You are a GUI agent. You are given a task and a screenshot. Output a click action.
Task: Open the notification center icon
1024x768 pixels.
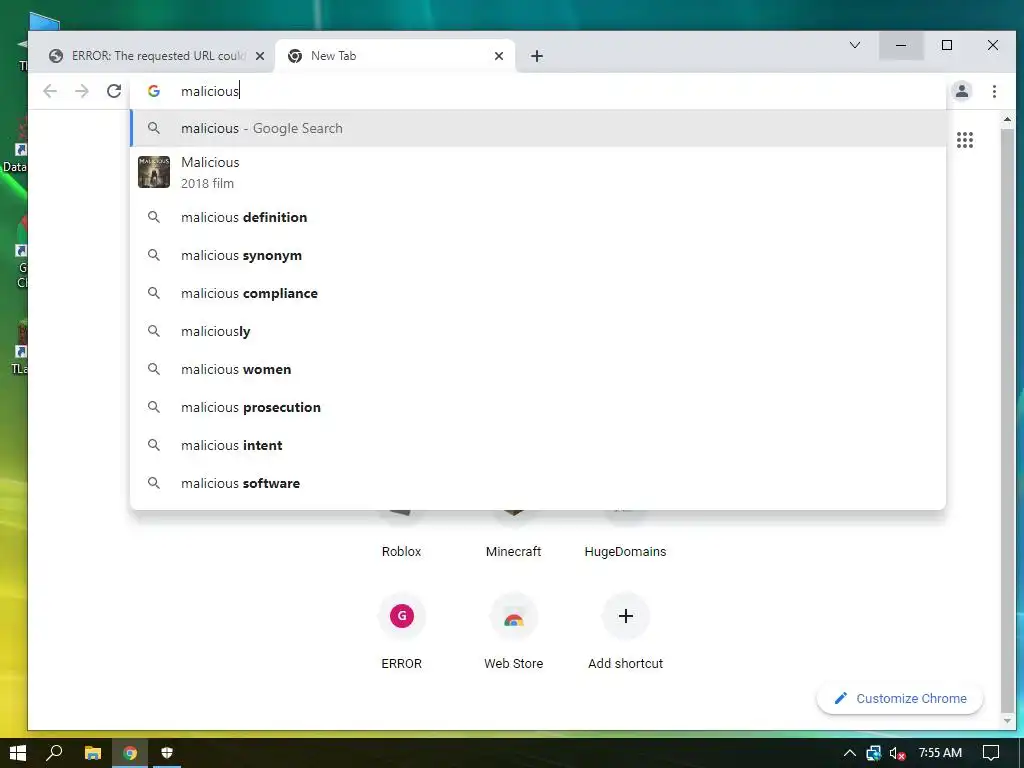click(991, 753)
